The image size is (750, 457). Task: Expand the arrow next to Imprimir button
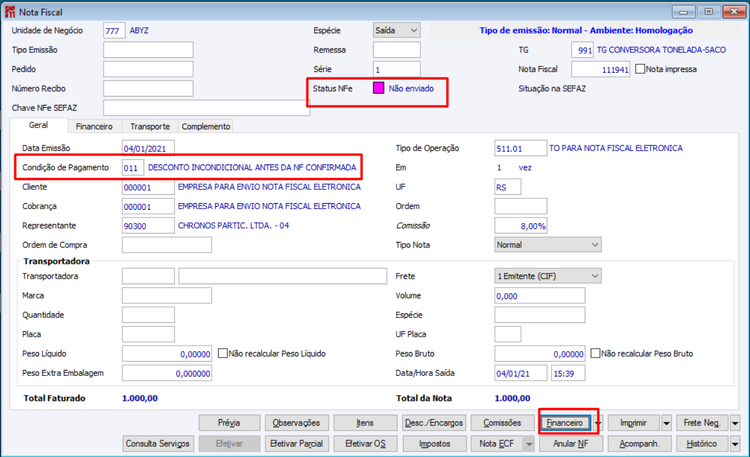click(666, 423)
